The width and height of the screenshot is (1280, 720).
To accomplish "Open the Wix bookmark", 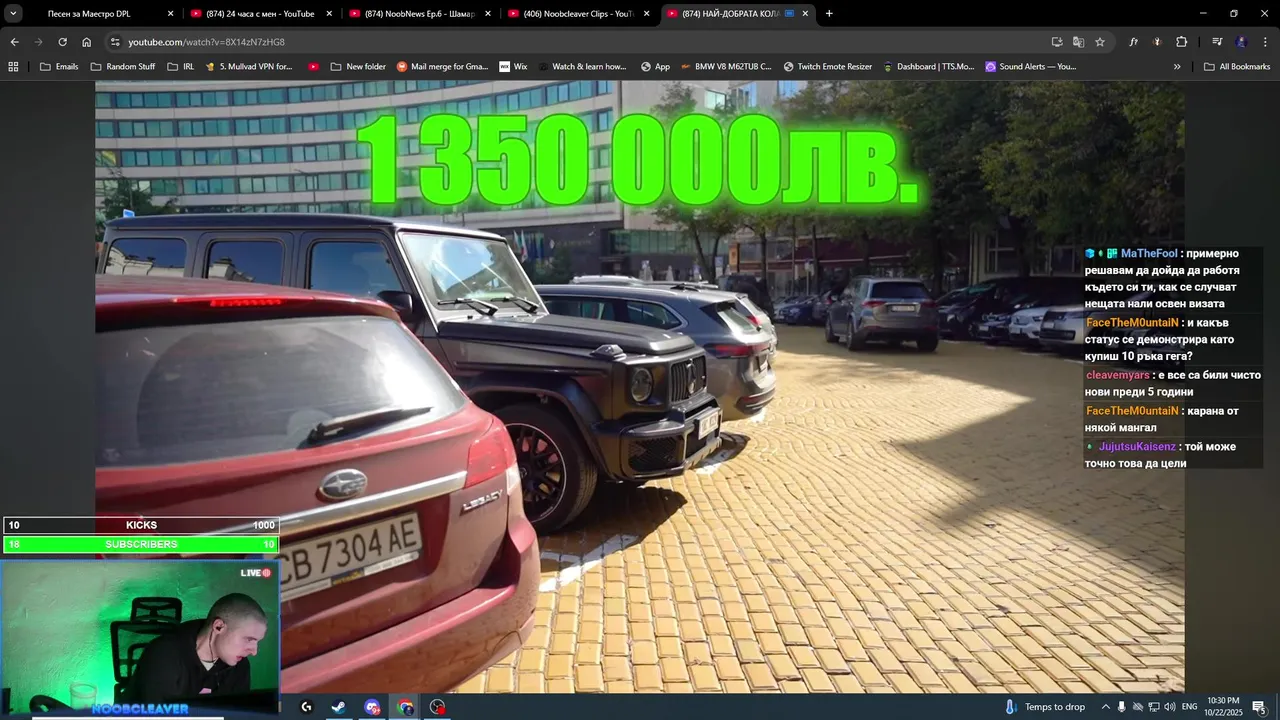I will point(513,67).
